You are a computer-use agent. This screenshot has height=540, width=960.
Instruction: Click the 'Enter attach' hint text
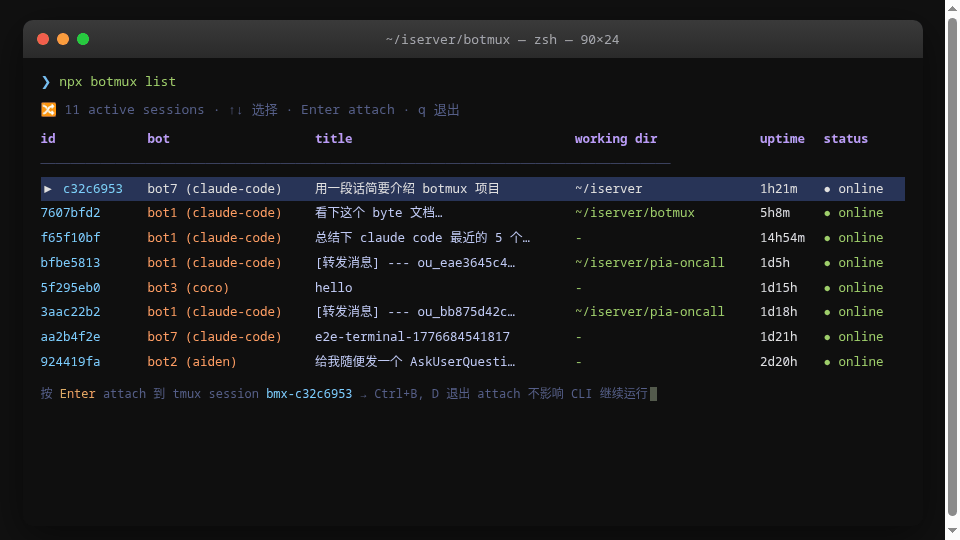[348, 110]
